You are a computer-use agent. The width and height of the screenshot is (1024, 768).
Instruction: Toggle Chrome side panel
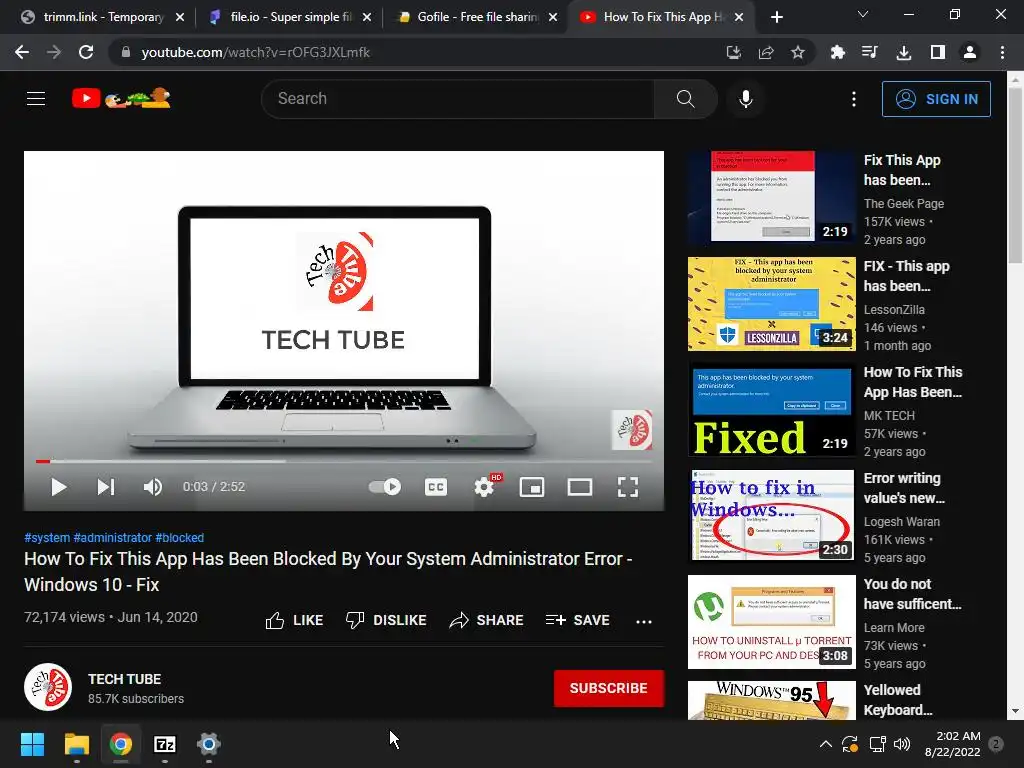point(937,52)
